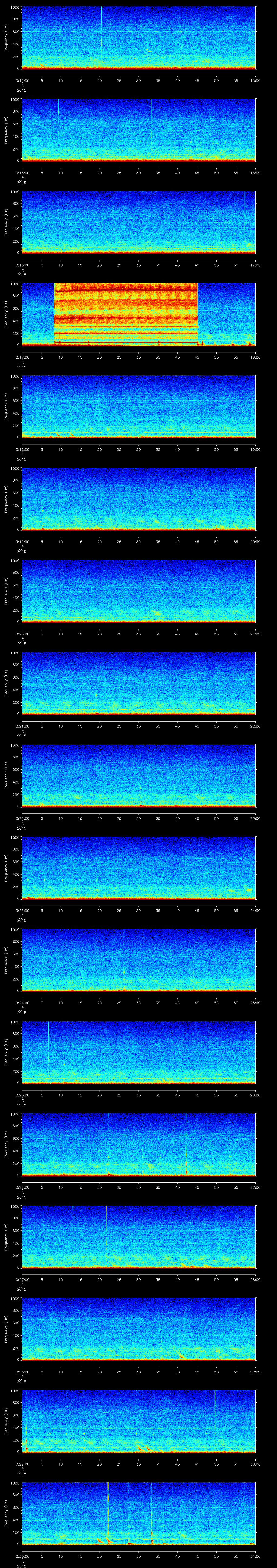
Task: Click the 0:16:00 start time label
Action: click(x=22, y=265)
